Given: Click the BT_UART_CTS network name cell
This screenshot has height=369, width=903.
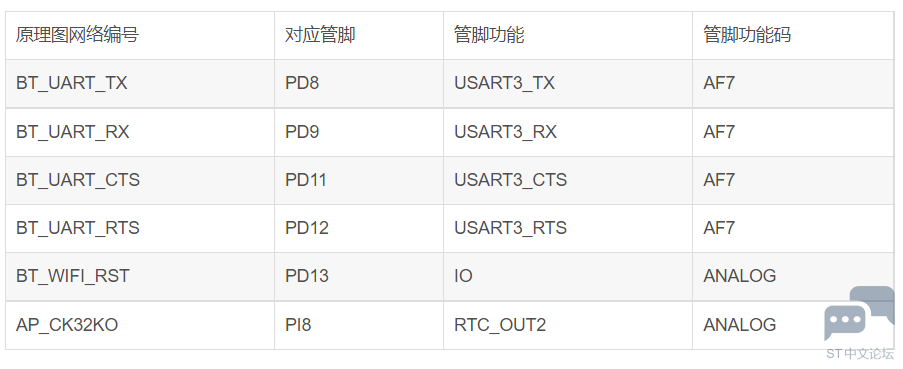Looking at the screenshot, I should [140, 180].
